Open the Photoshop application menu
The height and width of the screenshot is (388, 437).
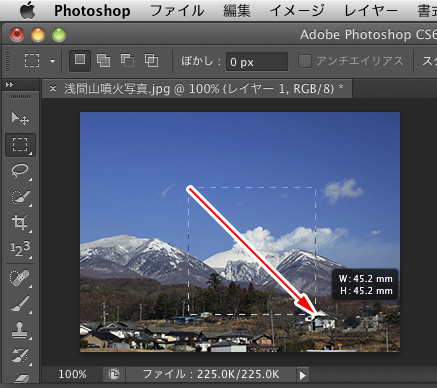(92, 11)
